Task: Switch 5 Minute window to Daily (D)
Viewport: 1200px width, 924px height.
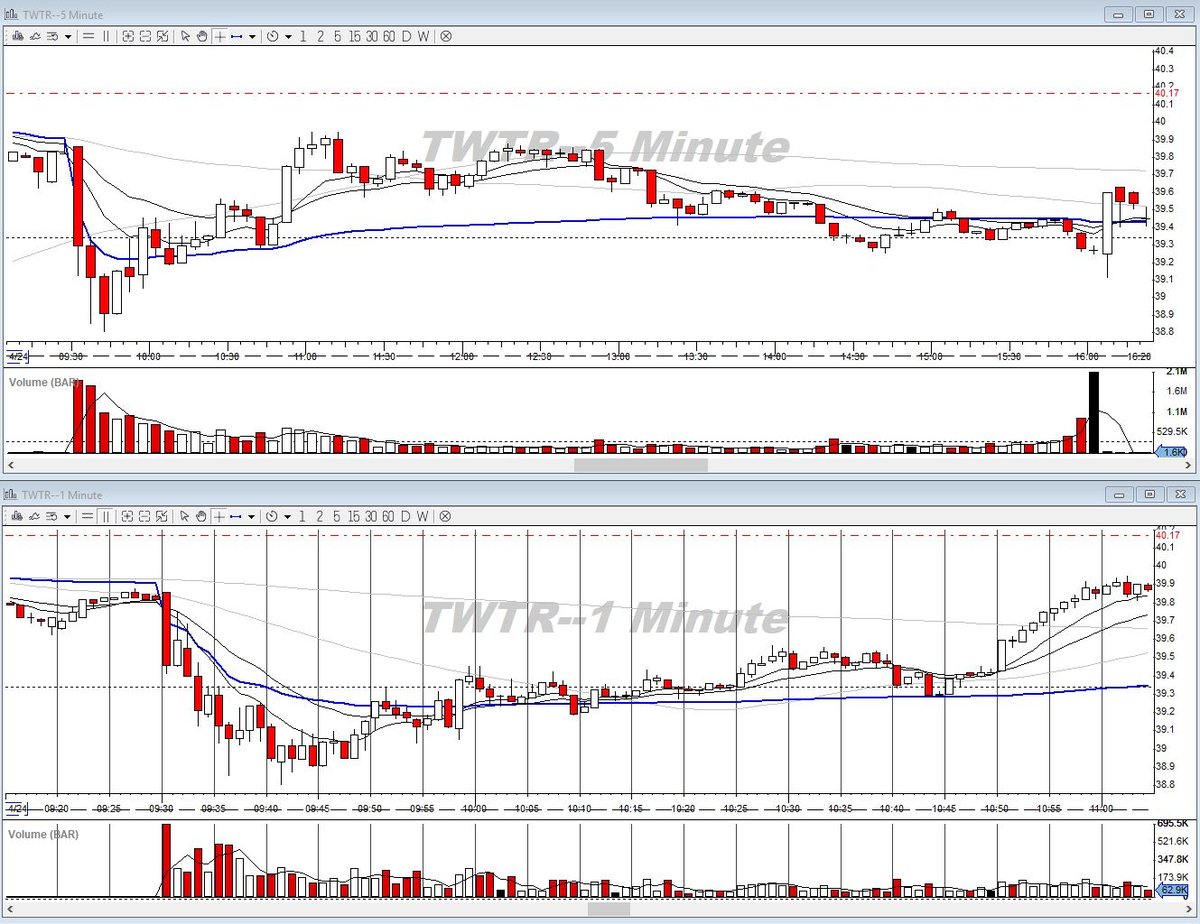Action: (x=406, y=36)
